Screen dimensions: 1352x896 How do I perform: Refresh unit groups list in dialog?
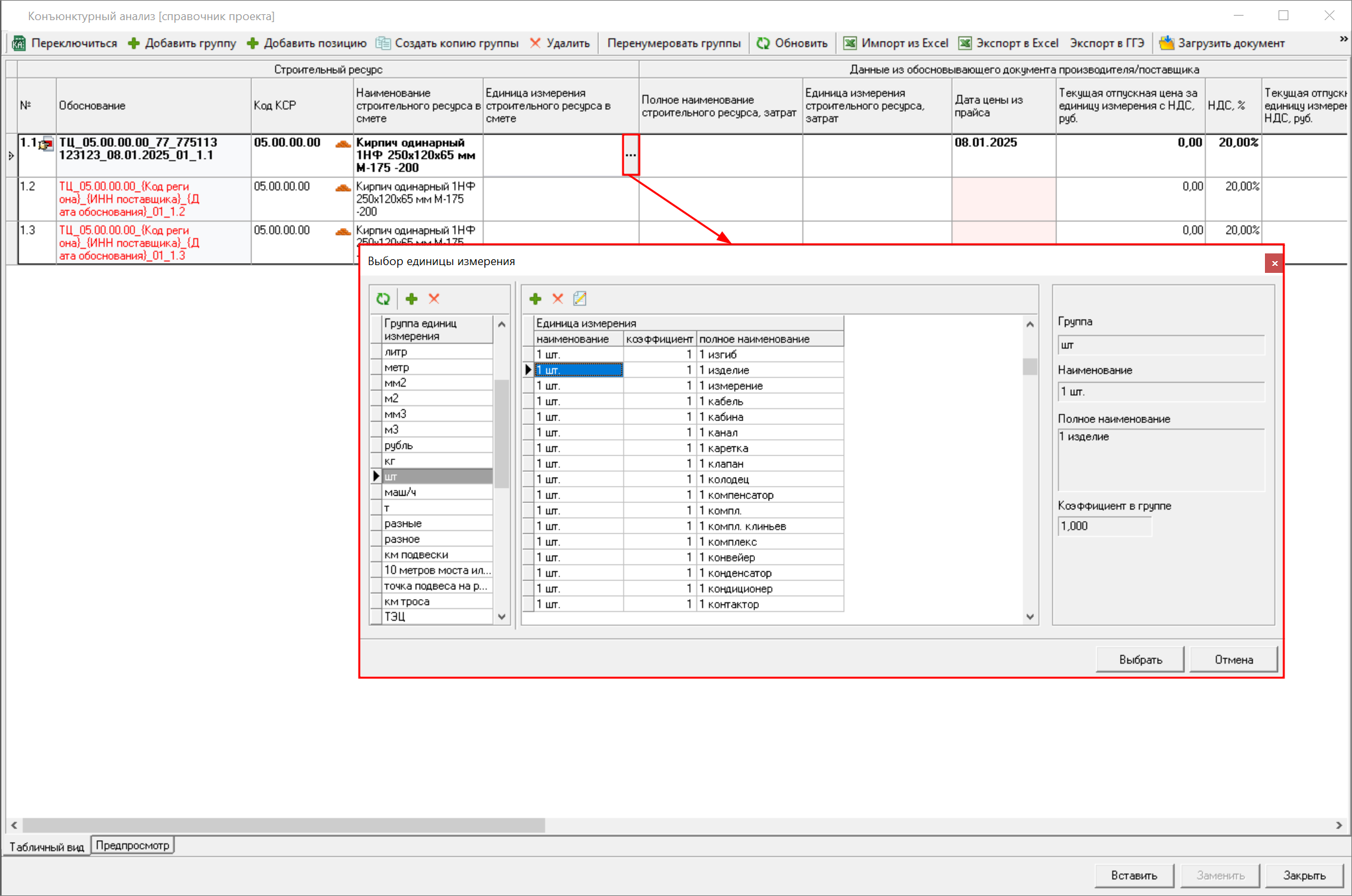[383, 299]
